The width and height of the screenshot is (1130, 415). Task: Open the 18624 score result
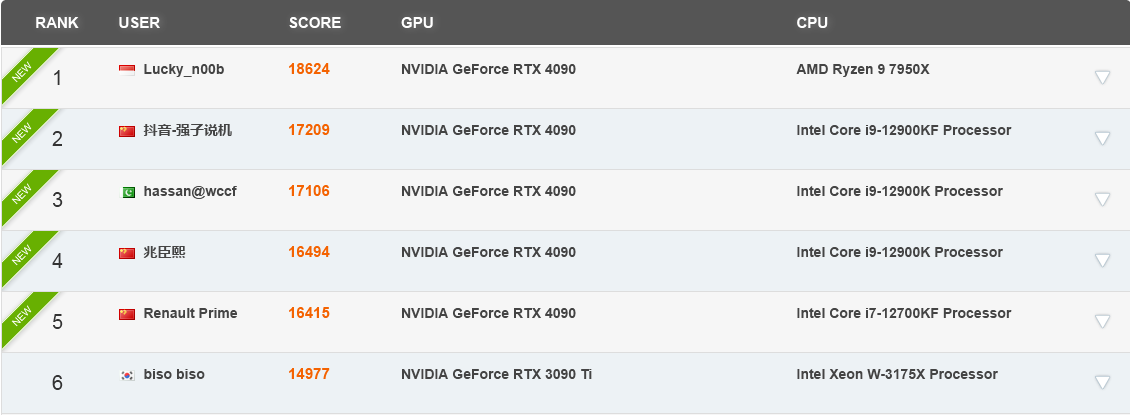click(309, 70)
